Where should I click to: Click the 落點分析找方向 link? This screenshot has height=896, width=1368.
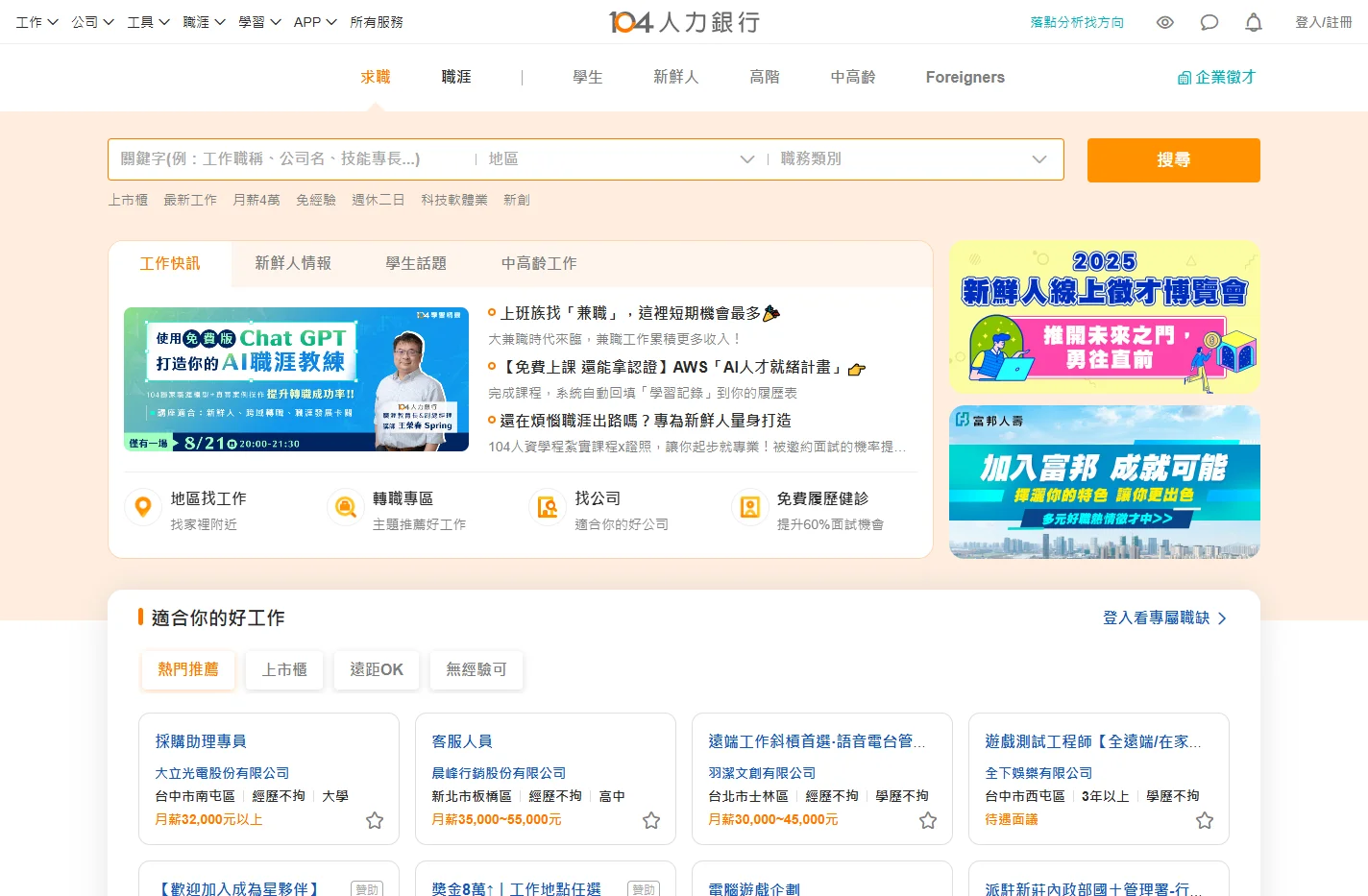tap(1077, 22)
